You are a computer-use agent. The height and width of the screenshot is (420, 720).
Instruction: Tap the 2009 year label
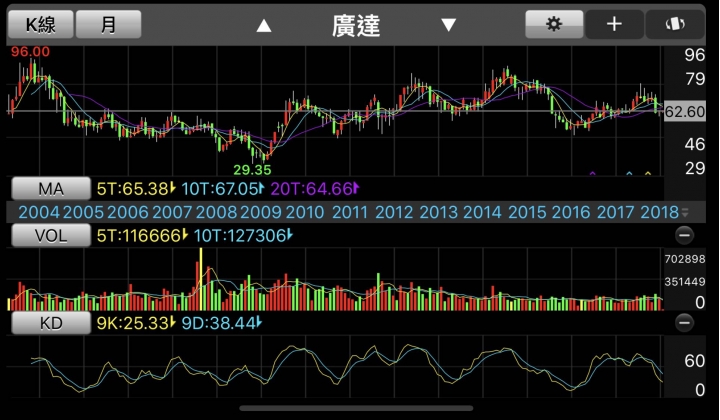click(x=261, y=213)
